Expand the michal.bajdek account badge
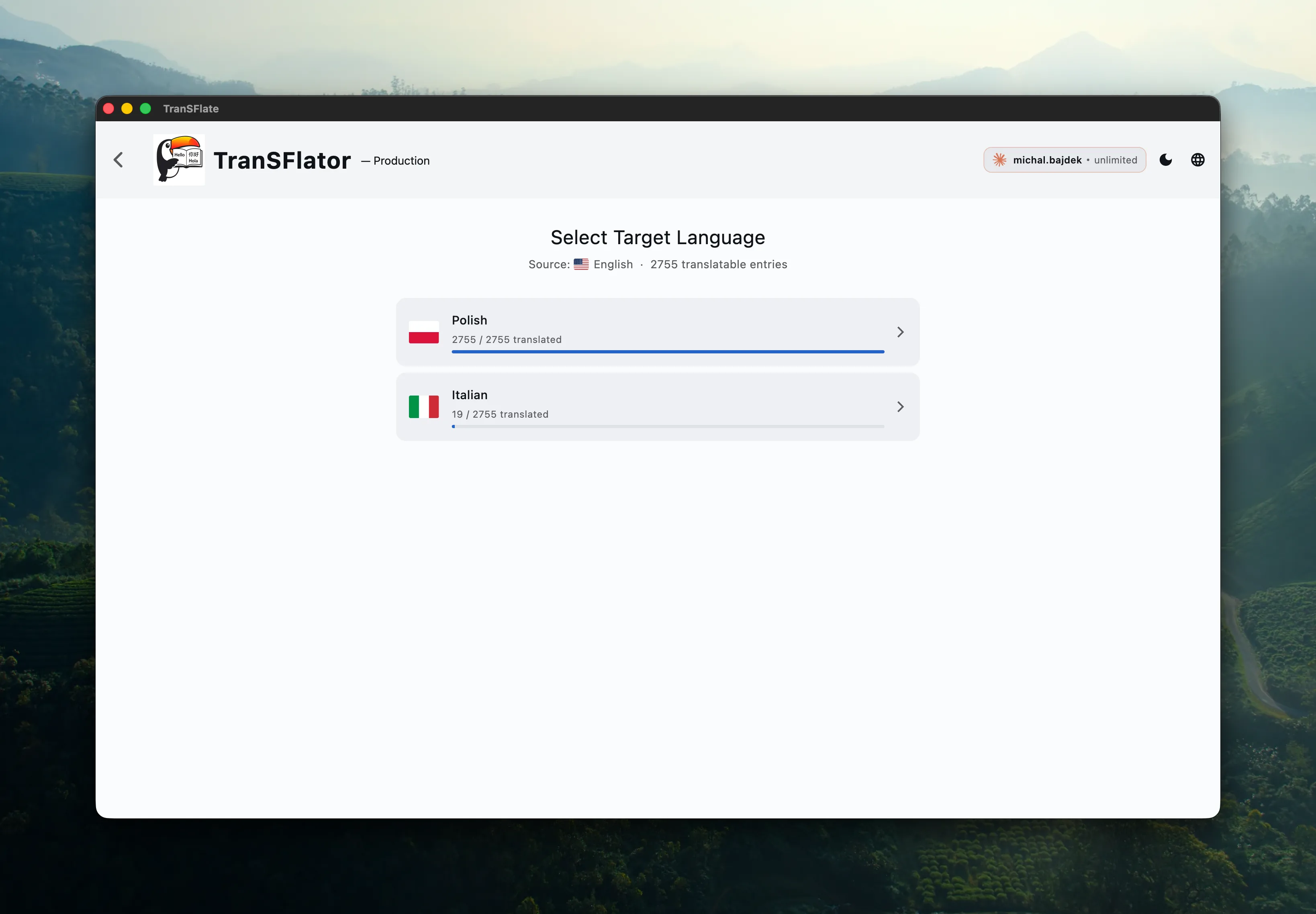Image resolution: width=1316 pixels, height=914 pixels. [1064, 160]
